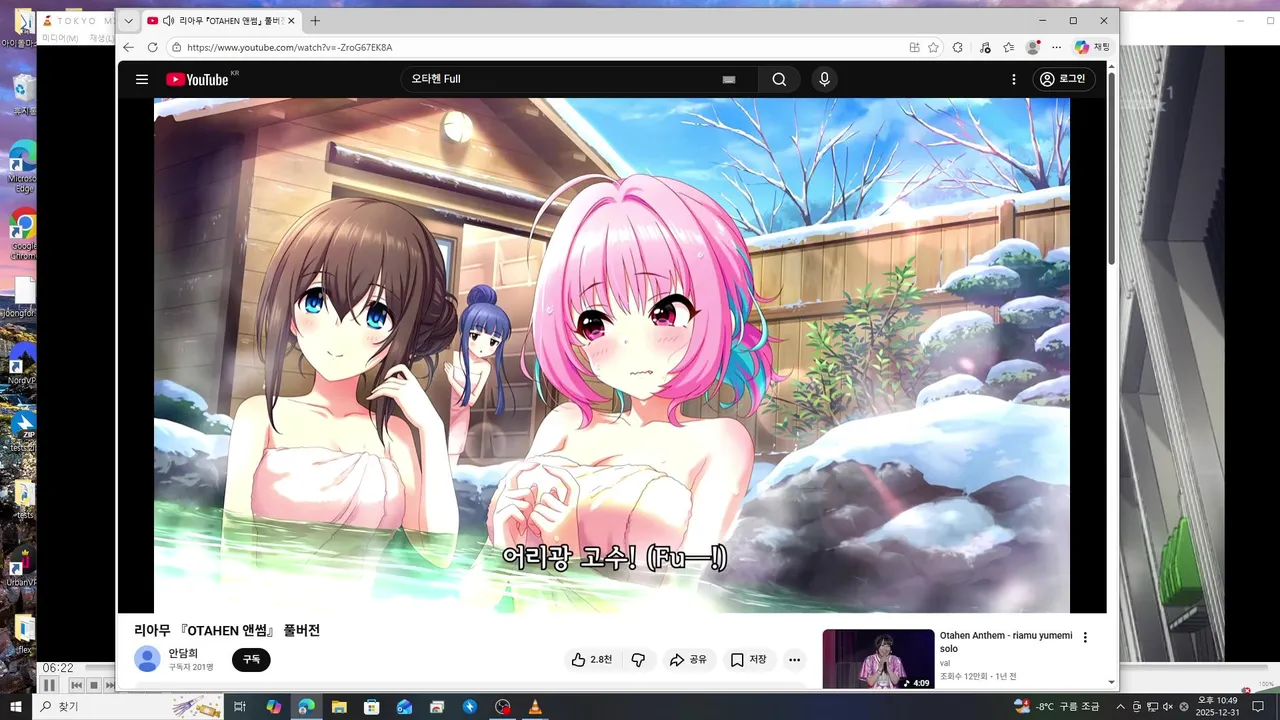This screenshot has width=1280, height=720.
Task: Open the on-screen keyboard in search box
Action: tap(729, 79)
